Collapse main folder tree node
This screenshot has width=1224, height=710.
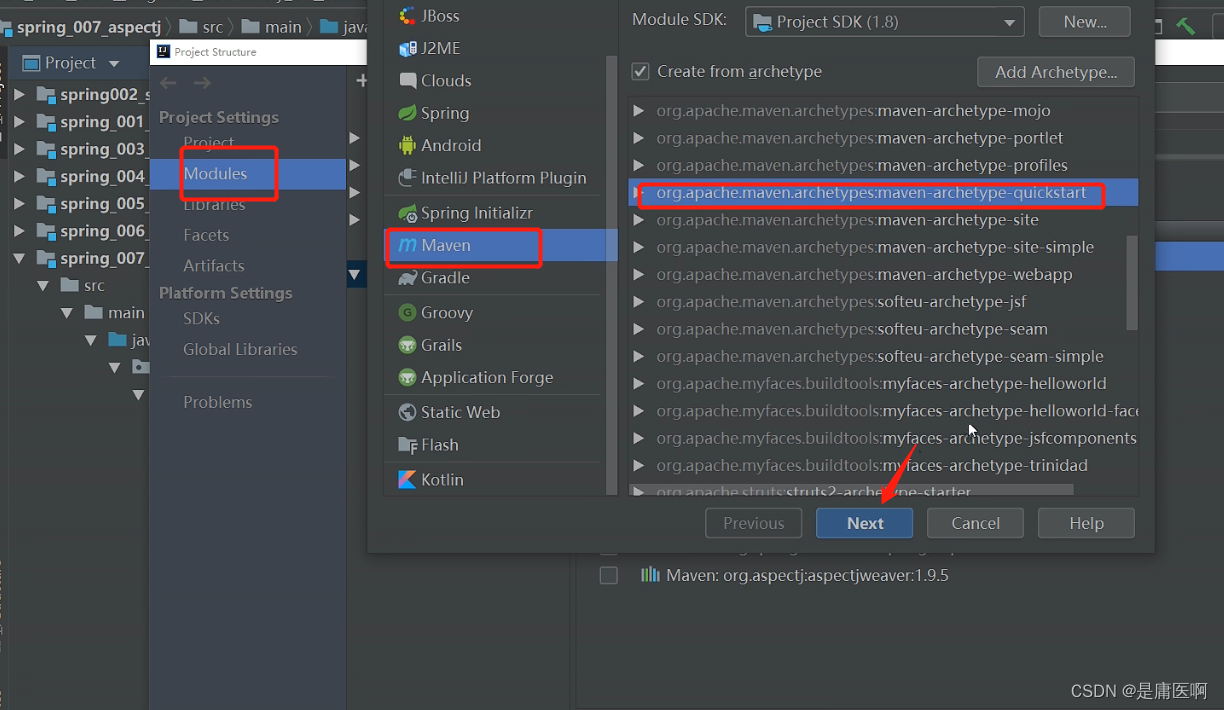(67, 313)
